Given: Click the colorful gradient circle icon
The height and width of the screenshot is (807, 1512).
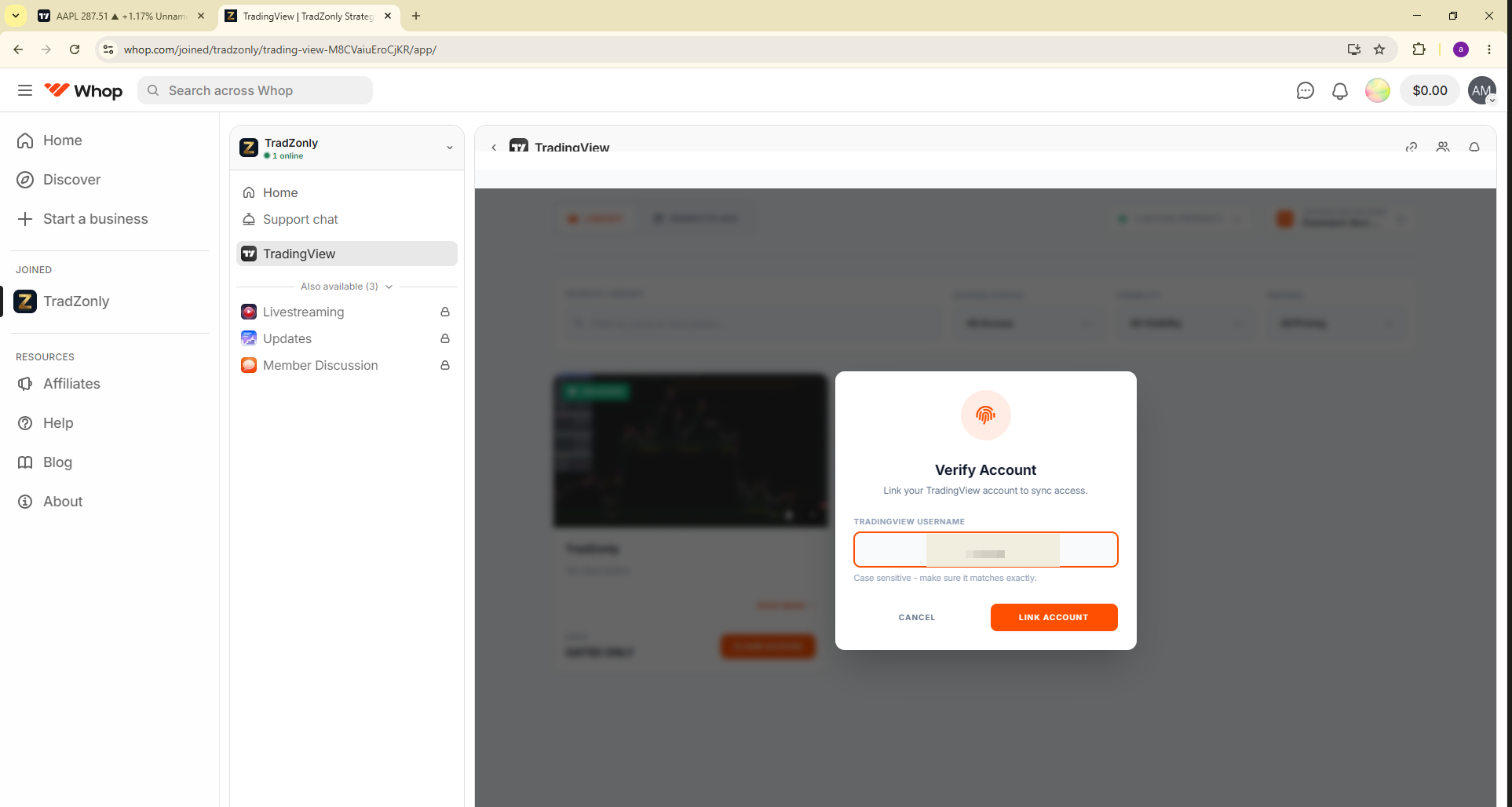Looking at the screenshot, I should 1377,91.
